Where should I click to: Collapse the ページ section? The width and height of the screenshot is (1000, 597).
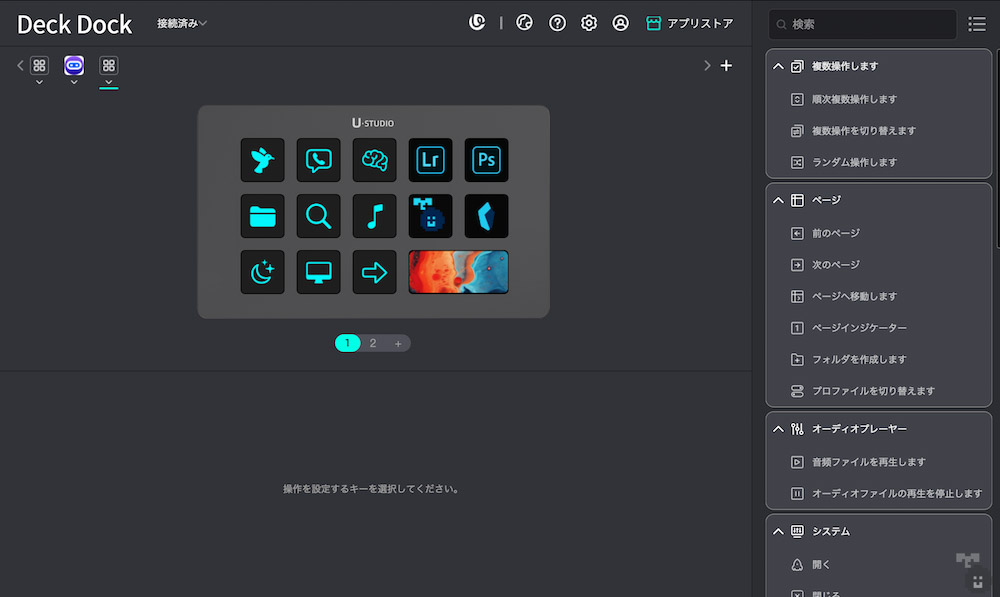778,200
